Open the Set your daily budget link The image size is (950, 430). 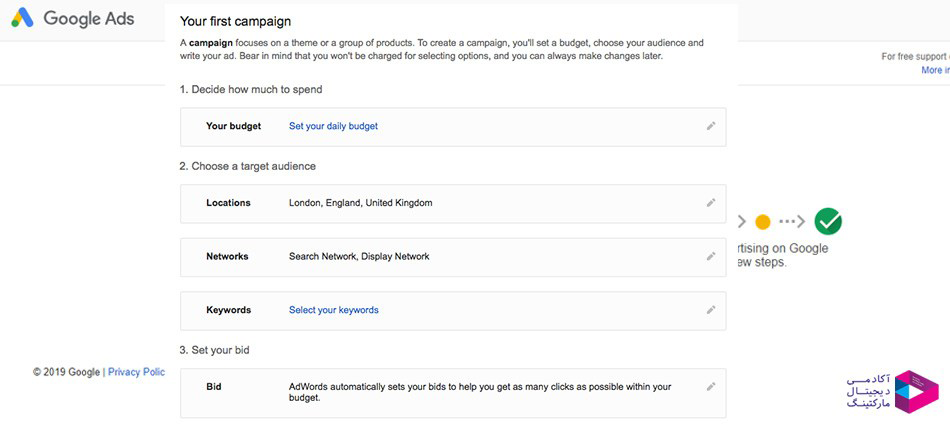click(x=333, y=126)
